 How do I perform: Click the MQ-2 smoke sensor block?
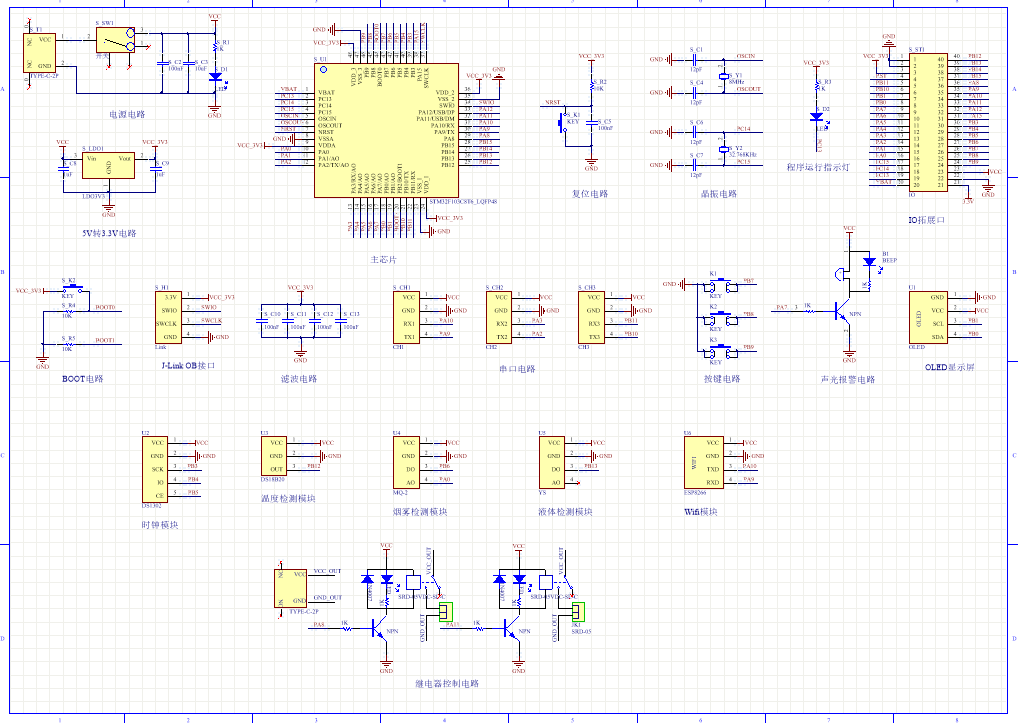point(409,461)
